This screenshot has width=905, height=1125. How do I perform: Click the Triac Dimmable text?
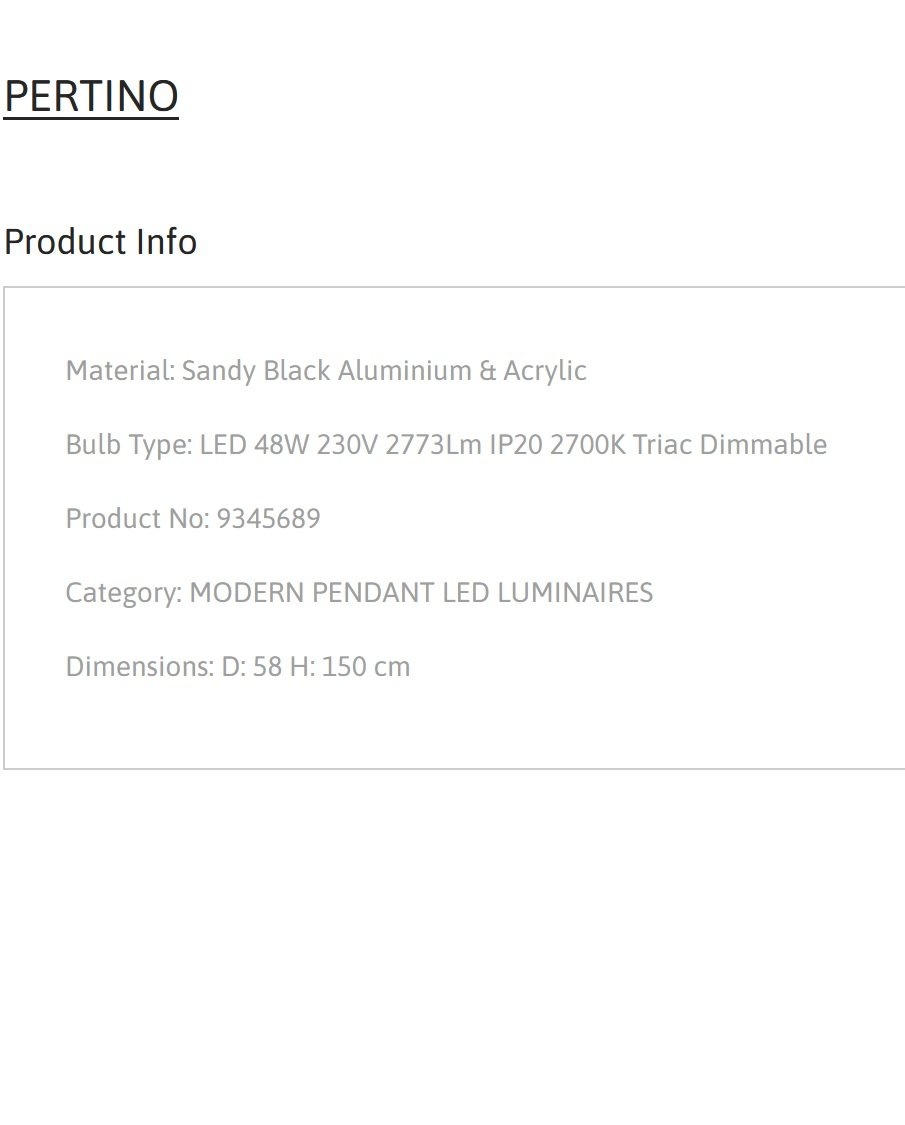(729, 445)
